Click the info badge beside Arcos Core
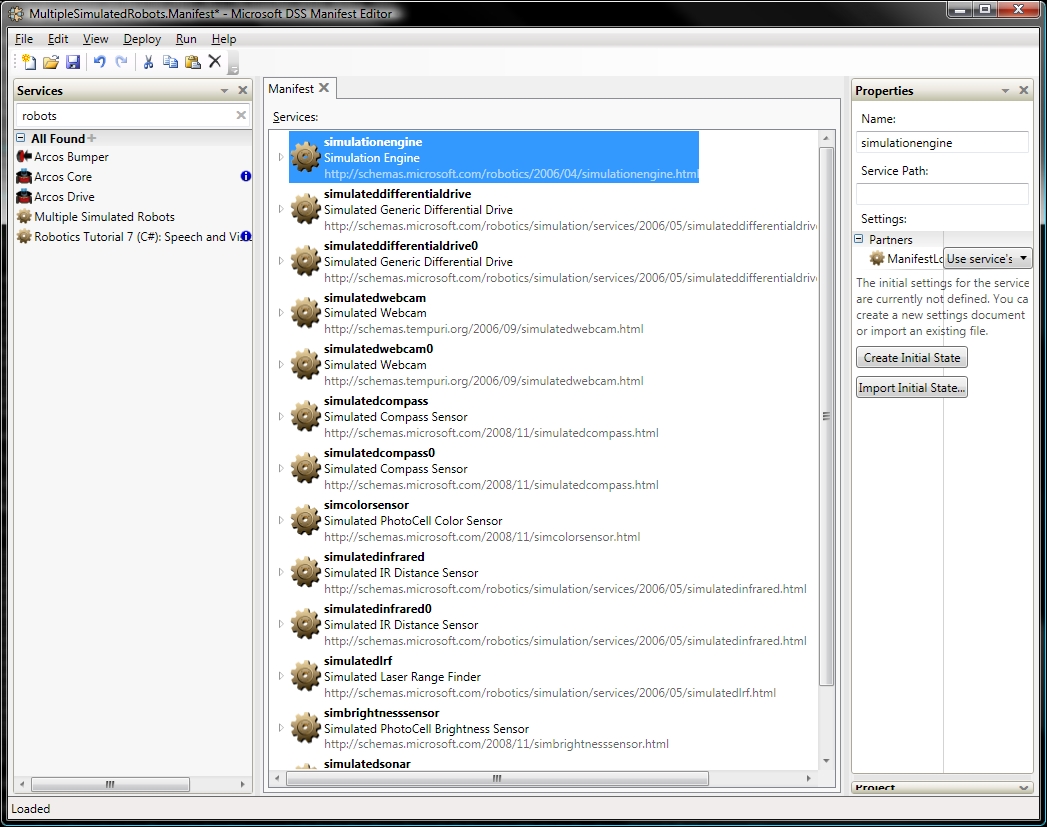Viewport: 1047px width, 827px height. [x=246, y=176]
